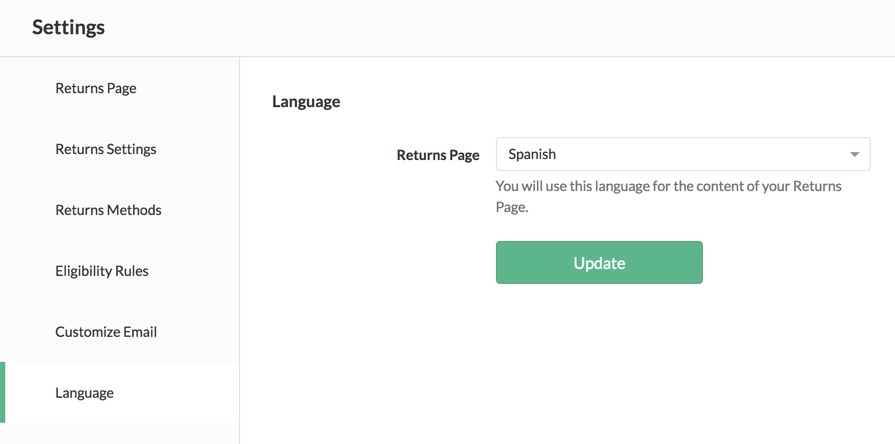This screenshot has height=444, width=895.
Task: Click the Settings page title
Action: [x=68, y=27]
